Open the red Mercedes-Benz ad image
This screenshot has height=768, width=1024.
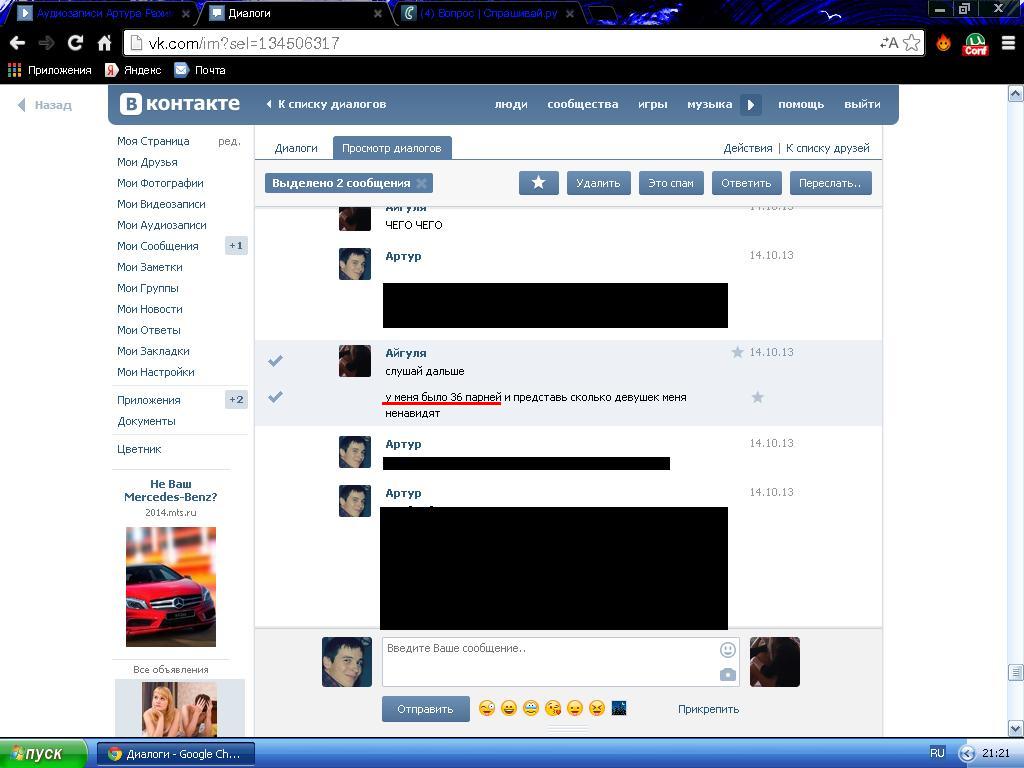coord(170,586)
